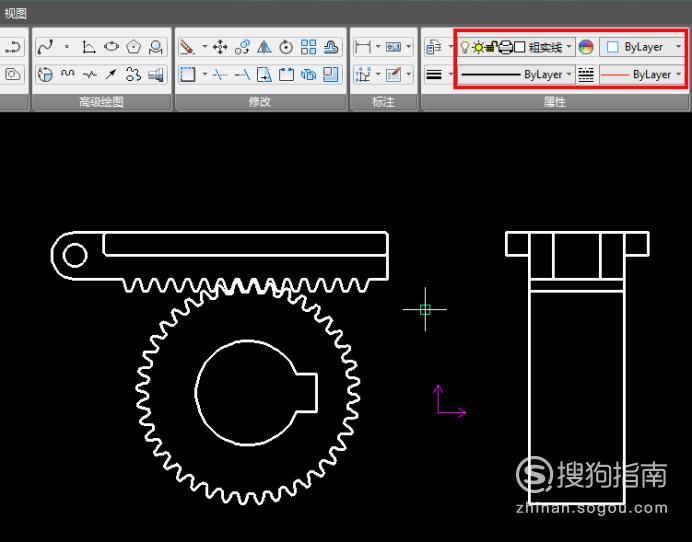Select the Rotate tool
Viewport: 692px width, 542px height.
[286, 46]
